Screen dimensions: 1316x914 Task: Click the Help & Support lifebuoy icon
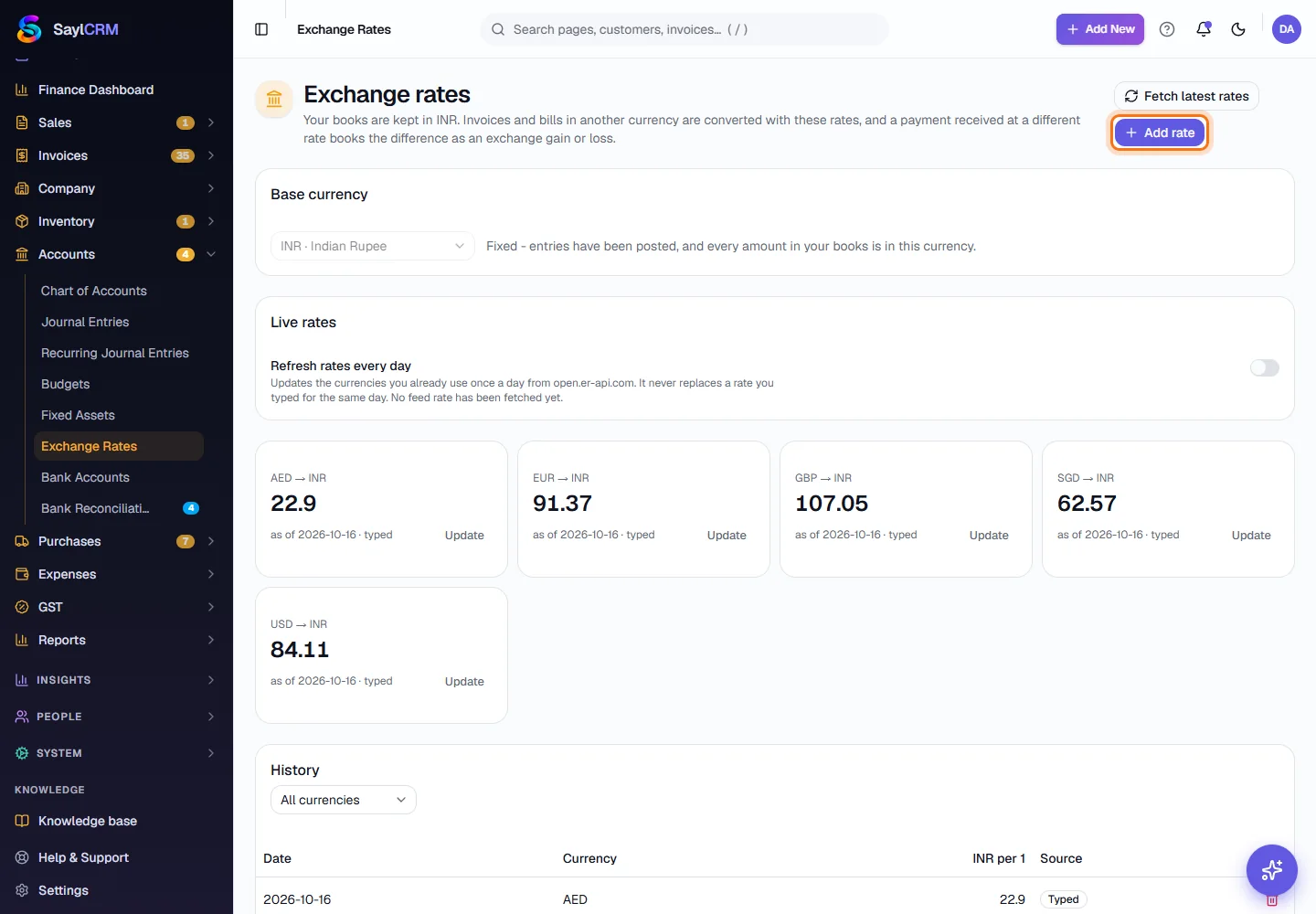(22, 857)
